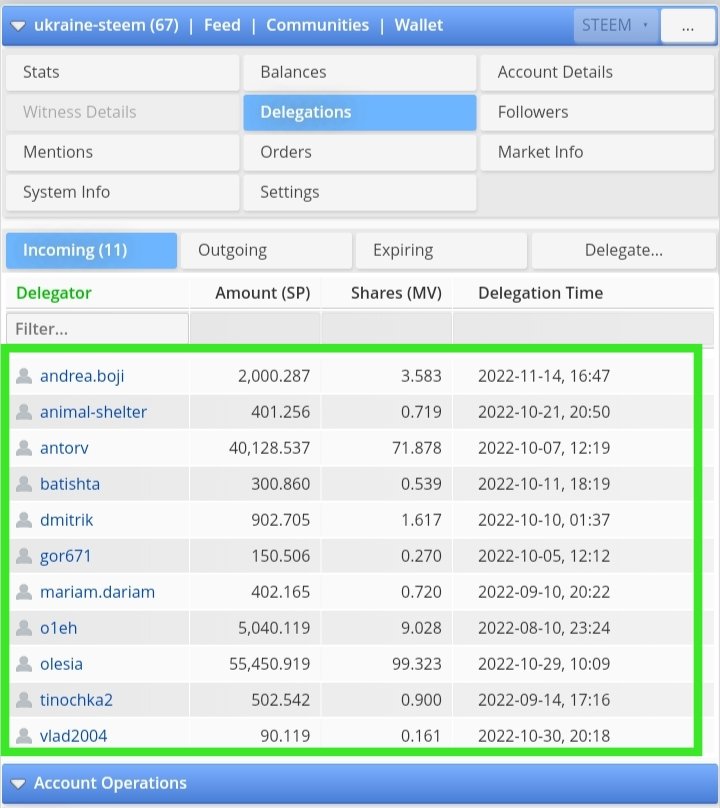Image resolution: width=720 pixels, height=808 pixels.
Task: Open the STEEM dropdown
Action: [615, 25]
